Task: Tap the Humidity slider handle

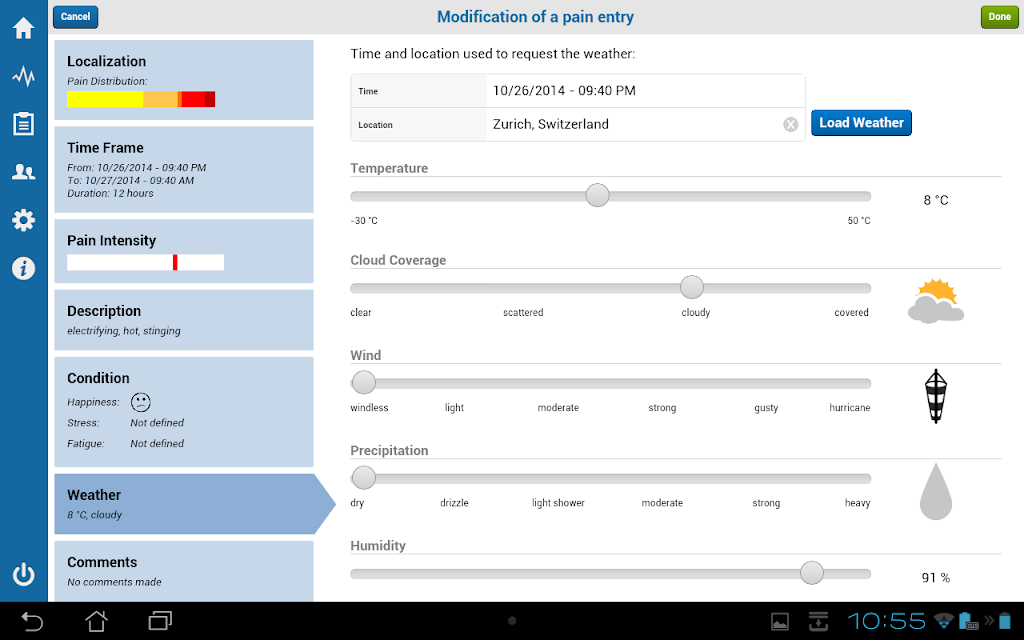Action: coord(812,573)
